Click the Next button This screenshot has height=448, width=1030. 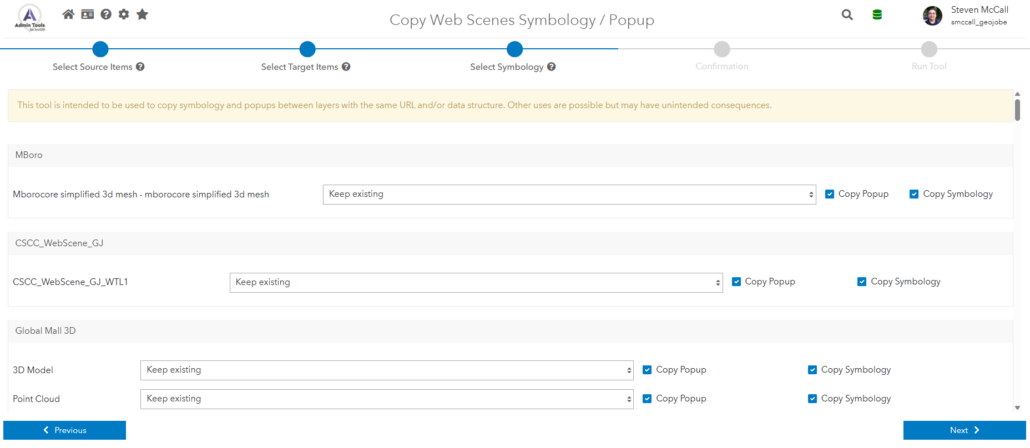(x=965, y=430)
